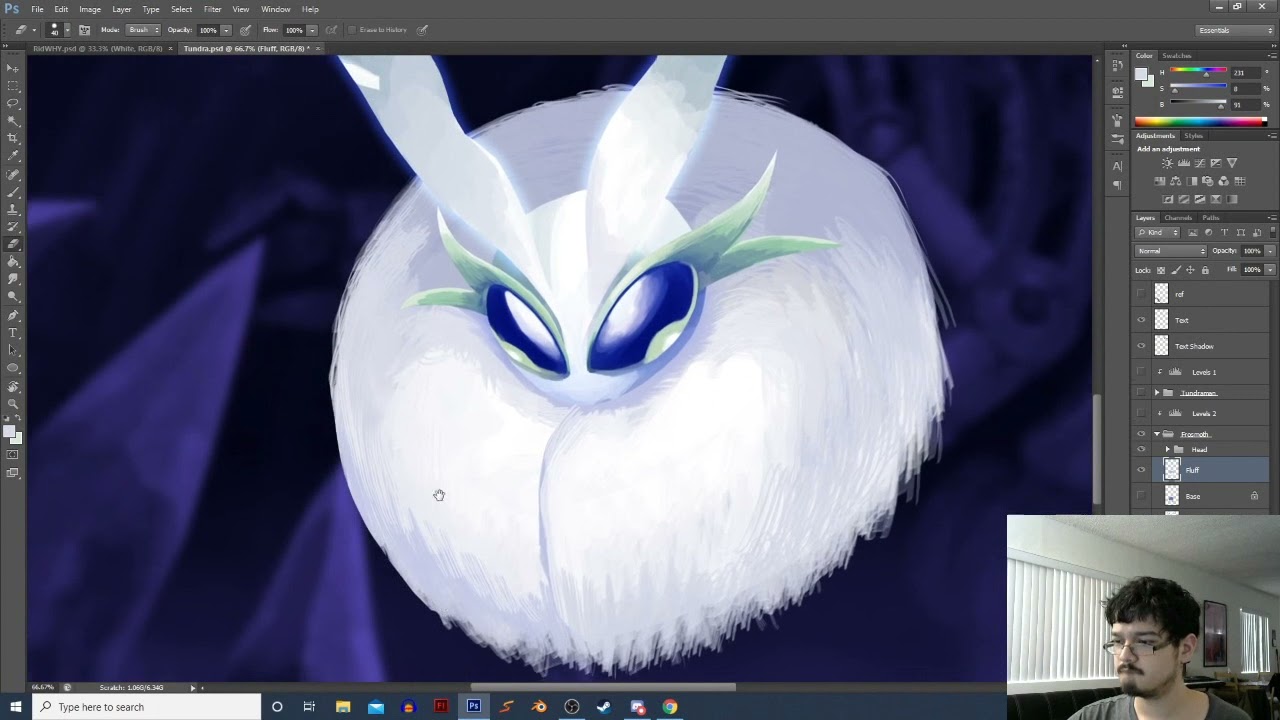Add a Brightness/Contrast adjustment
The width and height of the screenshot is (1280, 720).
[1167, 163]
